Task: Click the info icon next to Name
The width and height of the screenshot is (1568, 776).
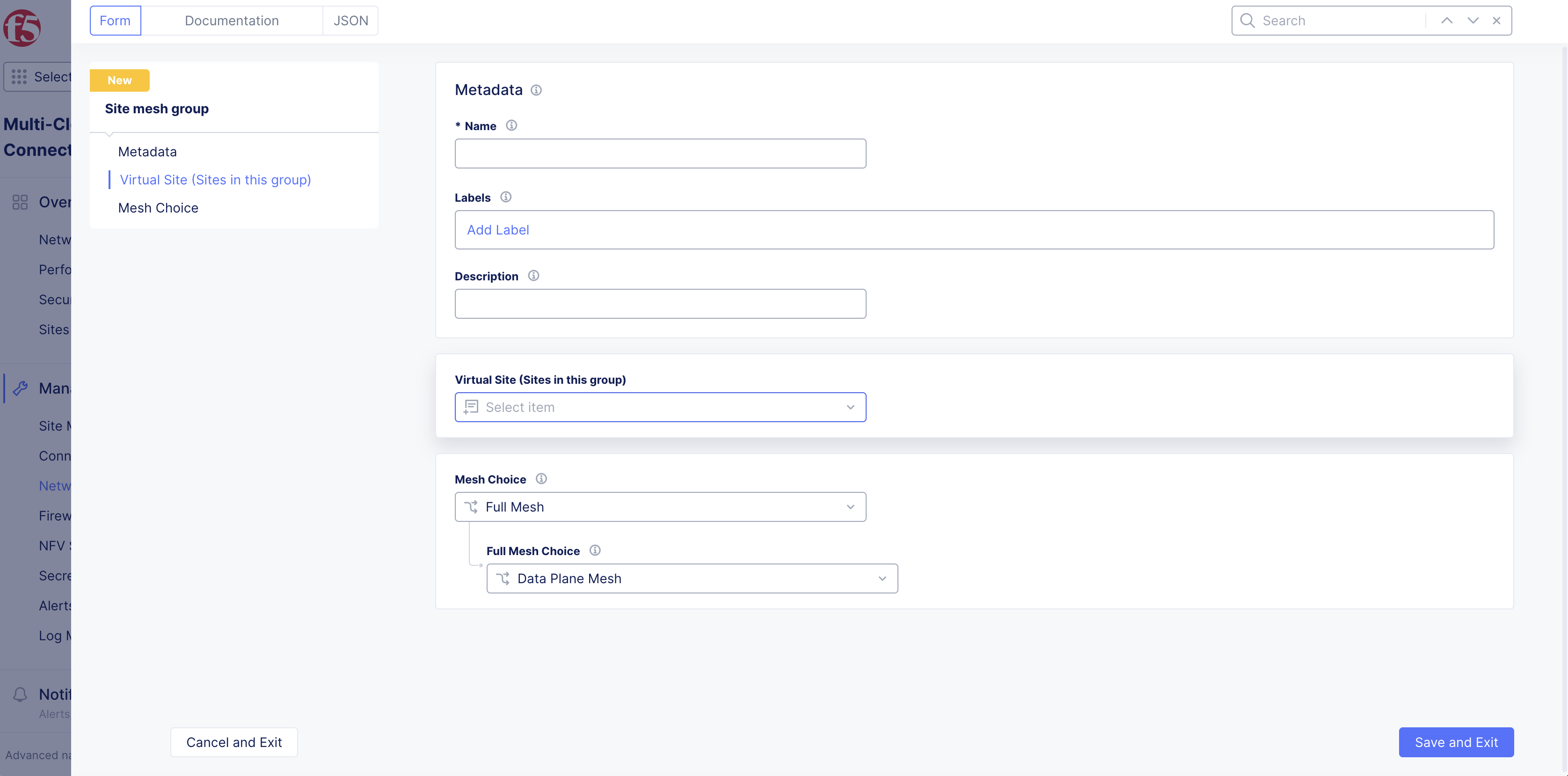Action: tap(511, 125)
